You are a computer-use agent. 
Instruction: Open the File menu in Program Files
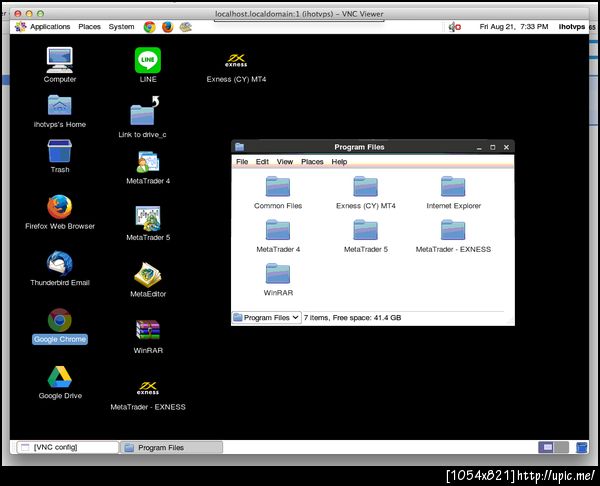[242, 162]
